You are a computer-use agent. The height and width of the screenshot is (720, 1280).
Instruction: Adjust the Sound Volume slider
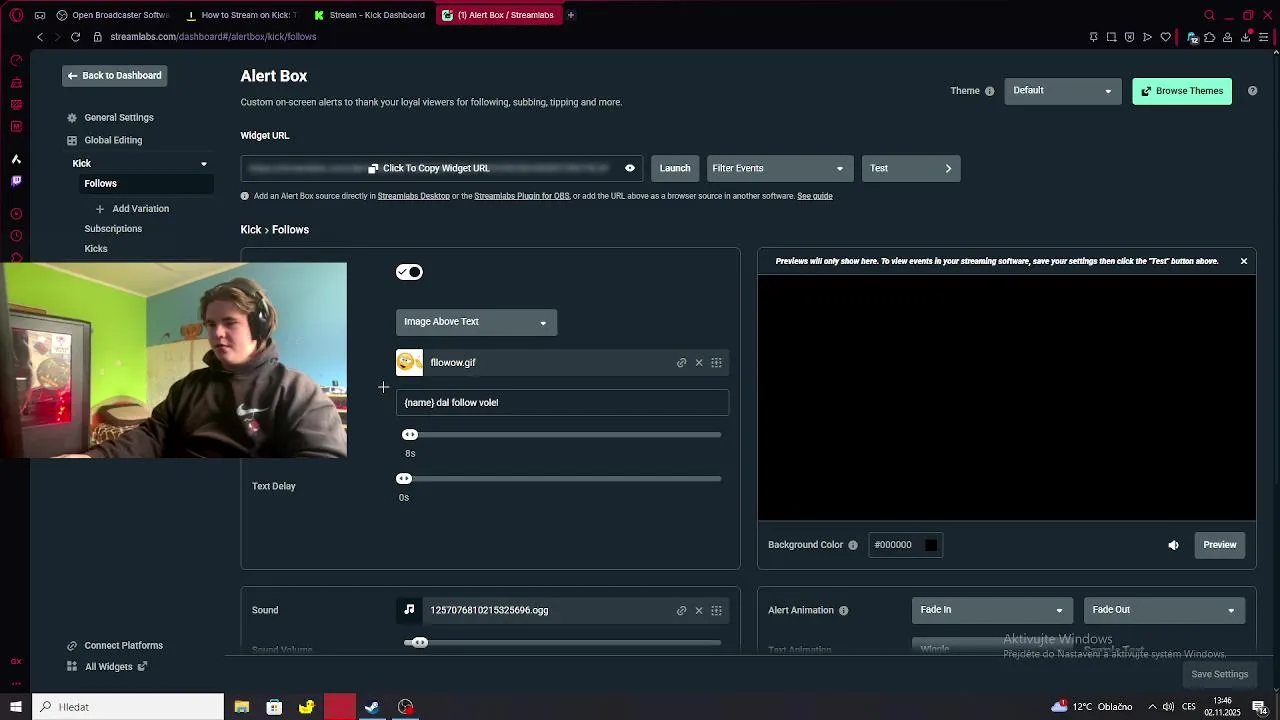(x=420, y=643)
